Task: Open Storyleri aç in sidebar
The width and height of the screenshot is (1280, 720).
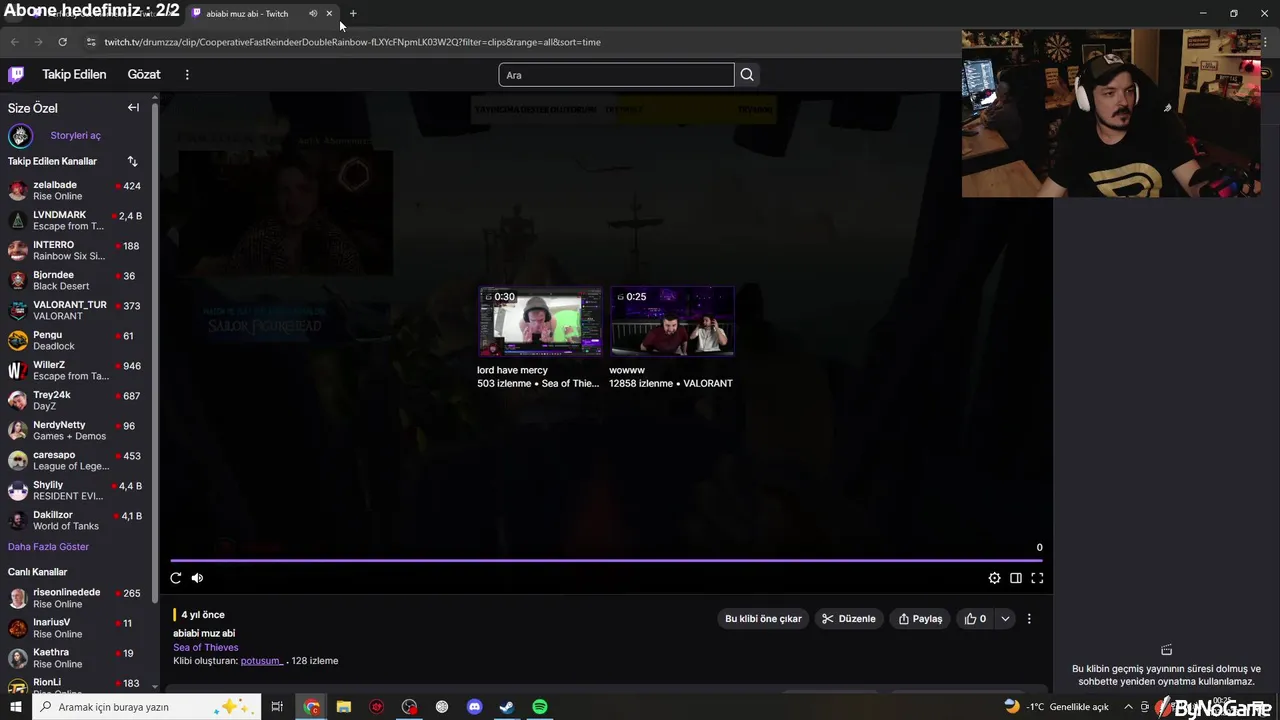Action: pyautogui.click(x=76, y=135)
